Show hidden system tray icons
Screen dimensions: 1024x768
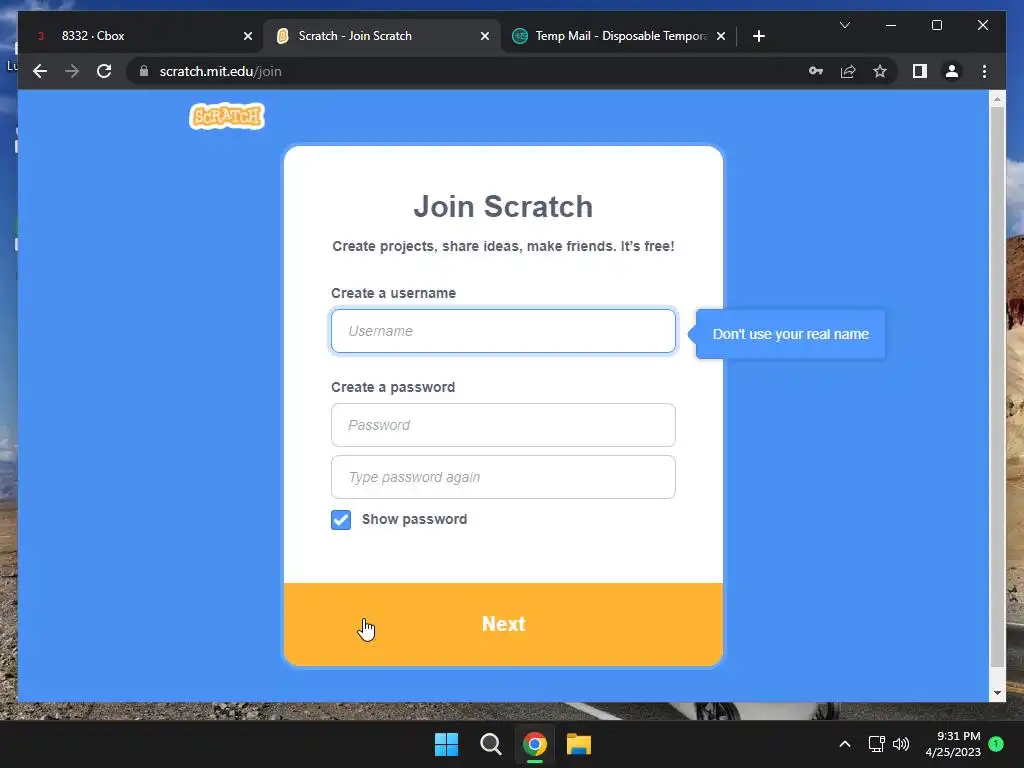coord(844,744)
